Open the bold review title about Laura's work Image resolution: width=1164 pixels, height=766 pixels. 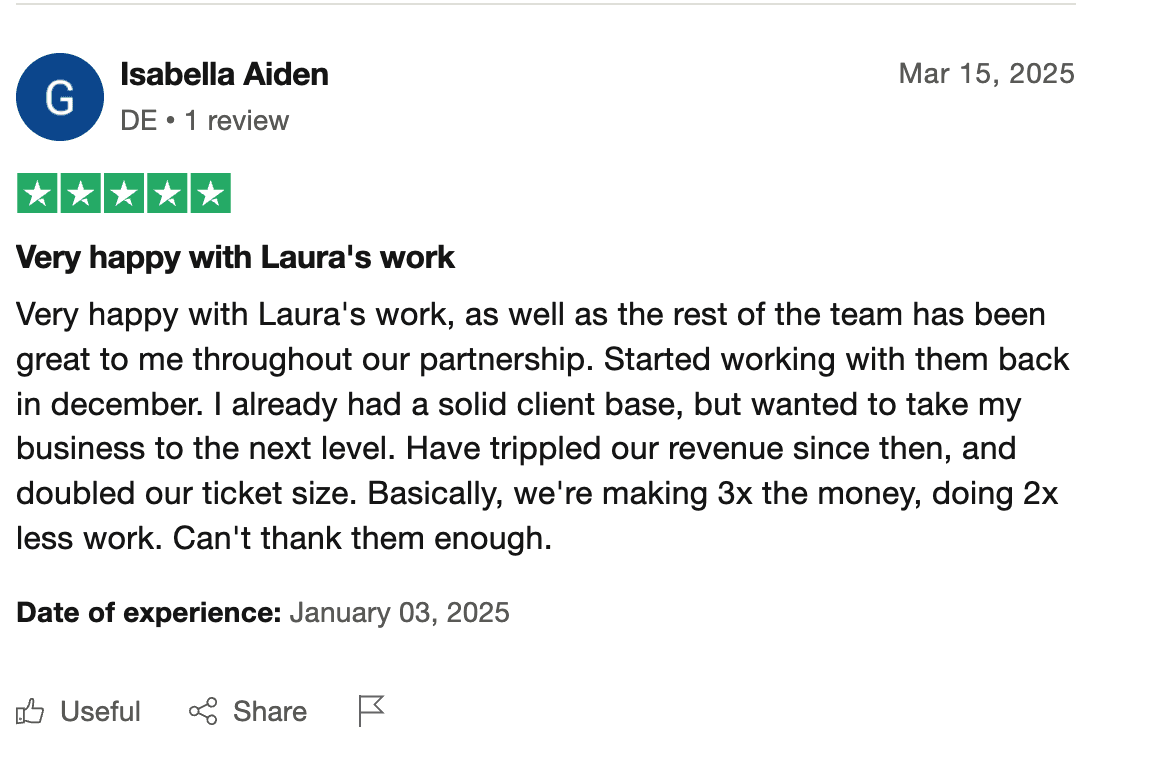(235, 258)
